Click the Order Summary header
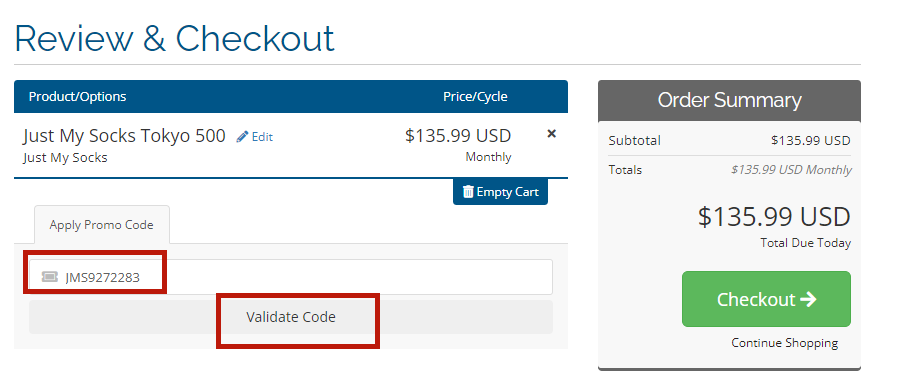The image size is (899, 388). 729,100
